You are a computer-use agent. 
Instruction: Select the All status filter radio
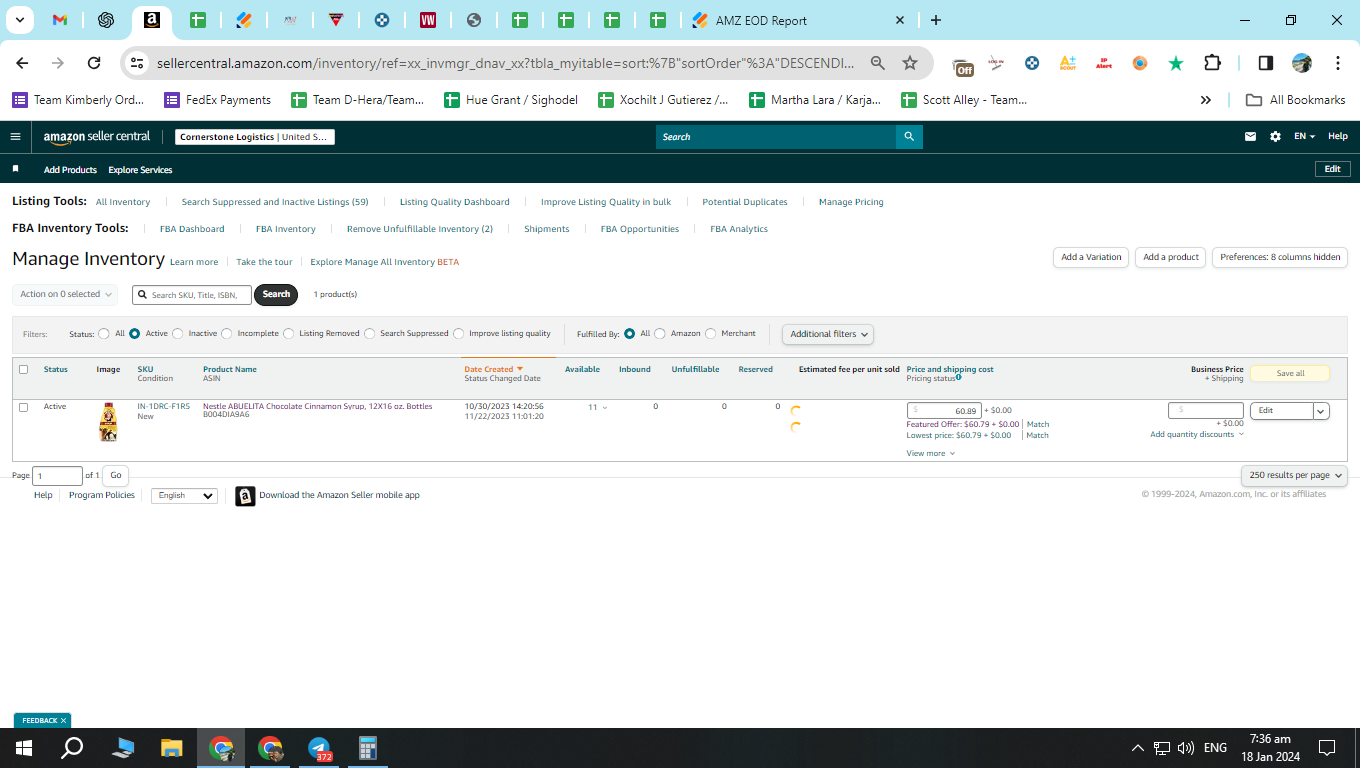[104, 334]
